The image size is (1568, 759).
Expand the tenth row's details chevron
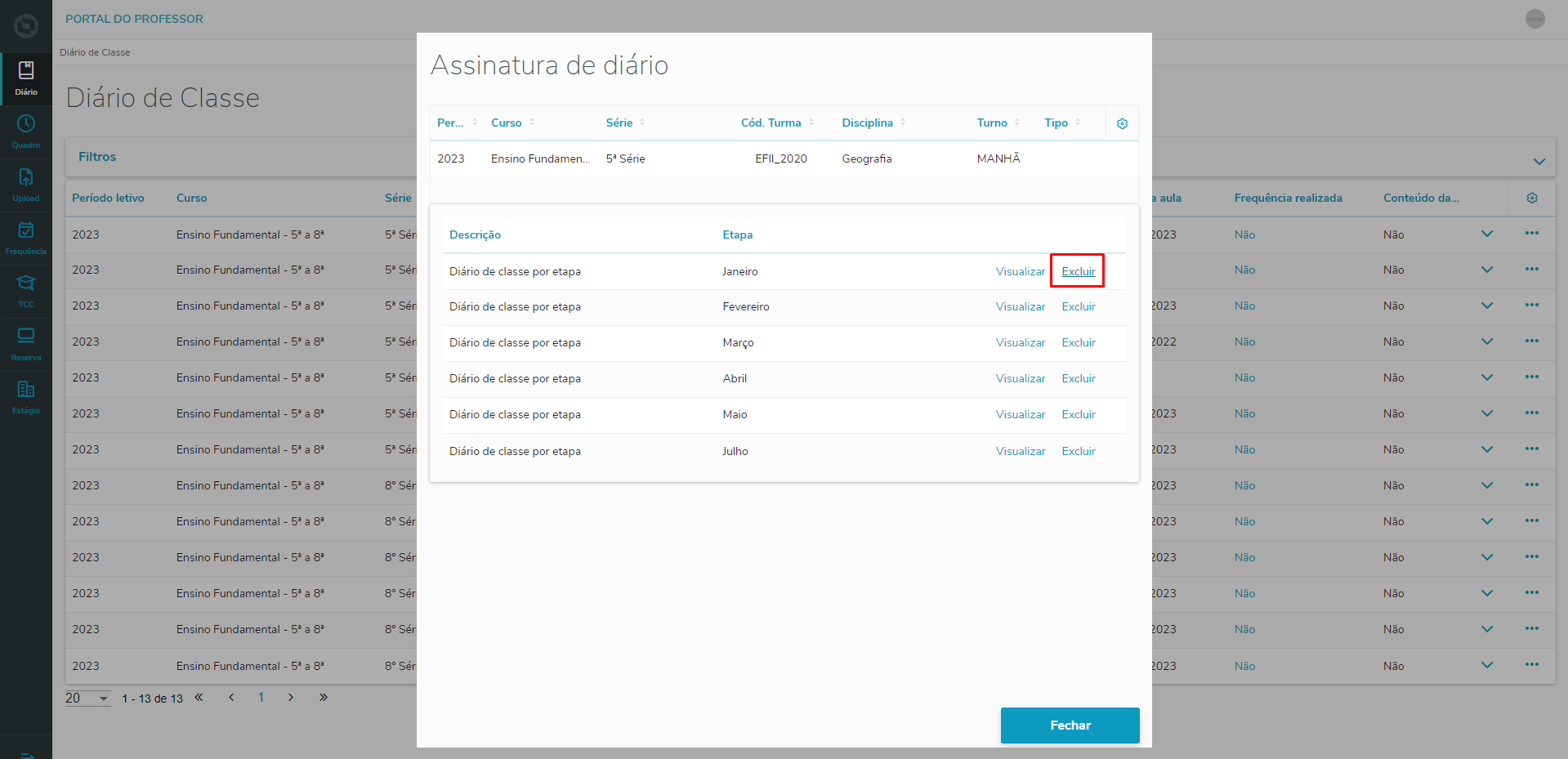pos(1487,557)
